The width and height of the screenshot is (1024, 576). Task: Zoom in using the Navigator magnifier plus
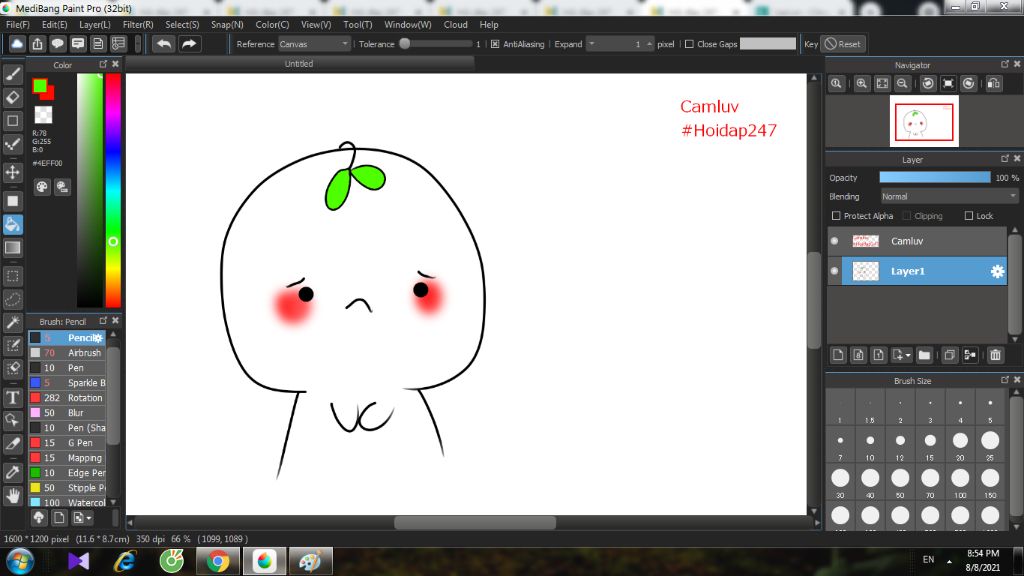pos(862,84)
